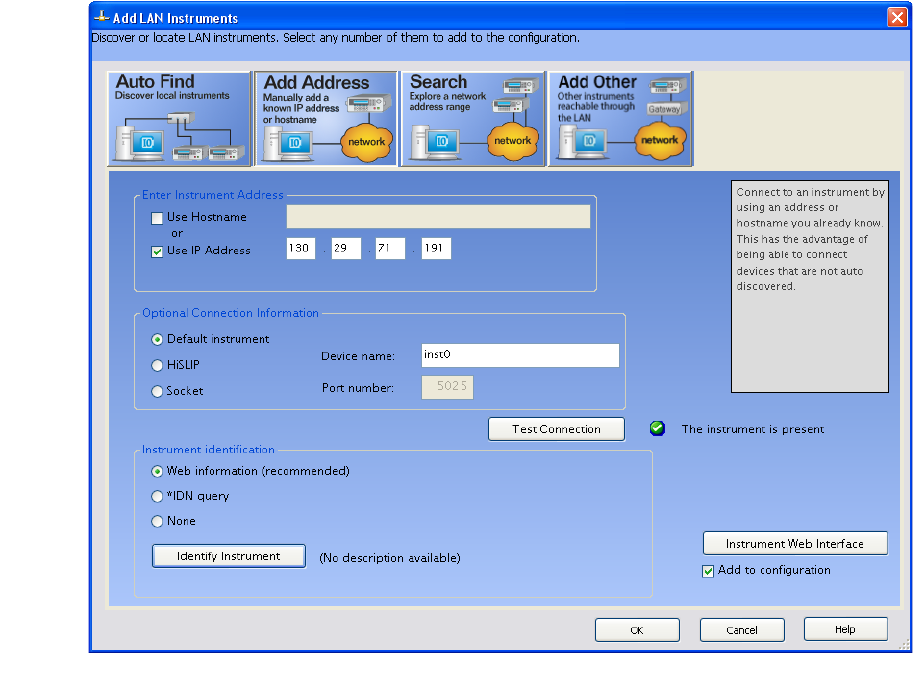Open the Instrument Web Interface

point(794,543)
